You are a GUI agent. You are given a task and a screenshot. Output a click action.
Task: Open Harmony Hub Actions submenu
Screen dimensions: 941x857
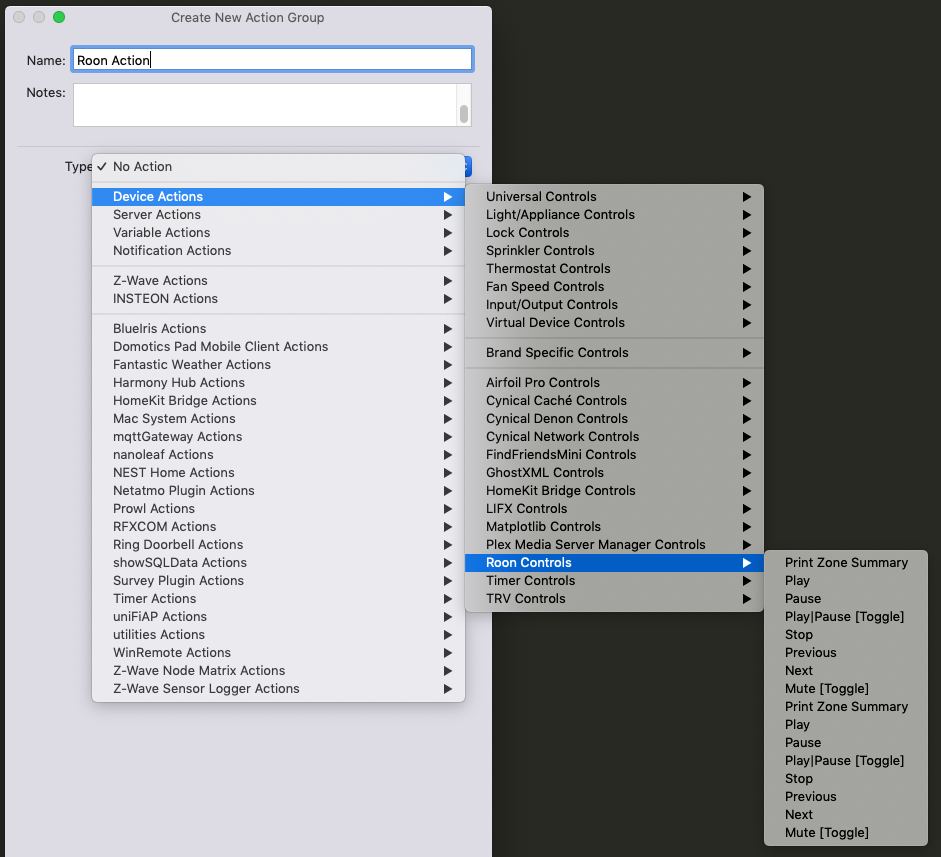point(278,383)
